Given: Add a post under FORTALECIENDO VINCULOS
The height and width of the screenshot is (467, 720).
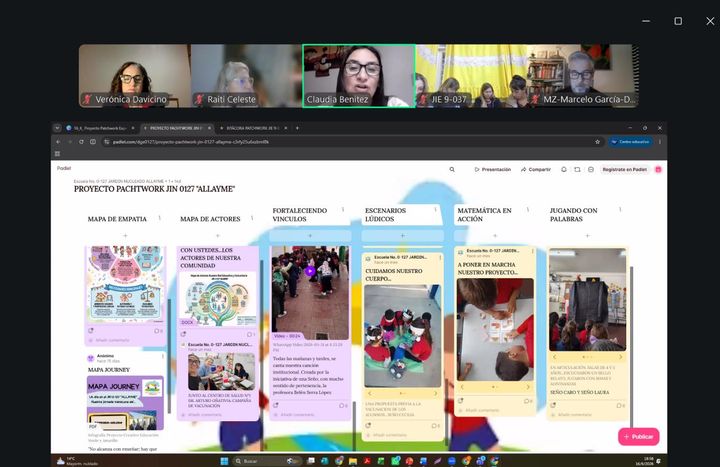Looking at the screenshot, I should [x=310, y=236].
